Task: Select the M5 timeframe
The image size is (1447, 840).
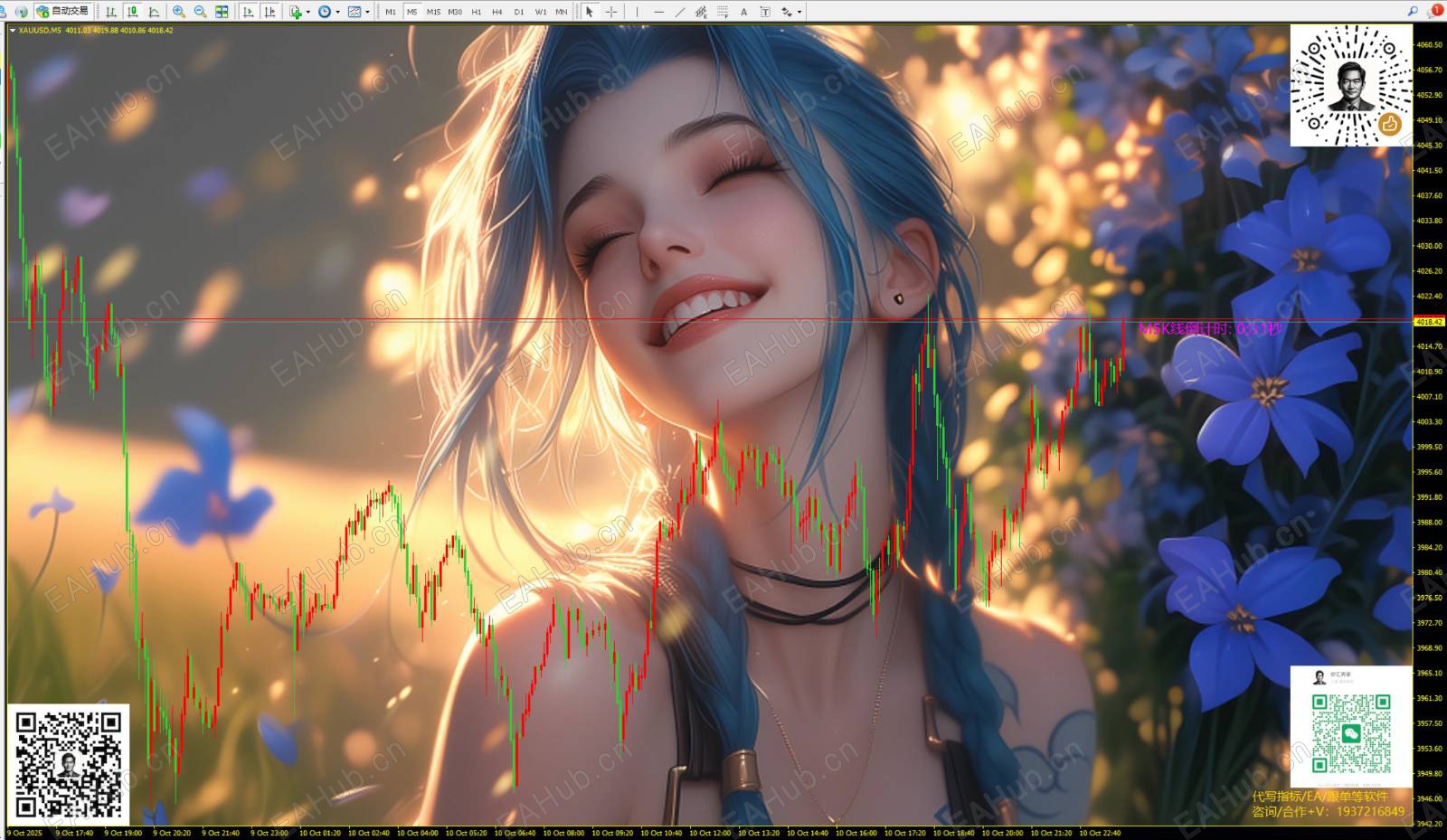Action: pyautogui.click(x=411, y=12)
